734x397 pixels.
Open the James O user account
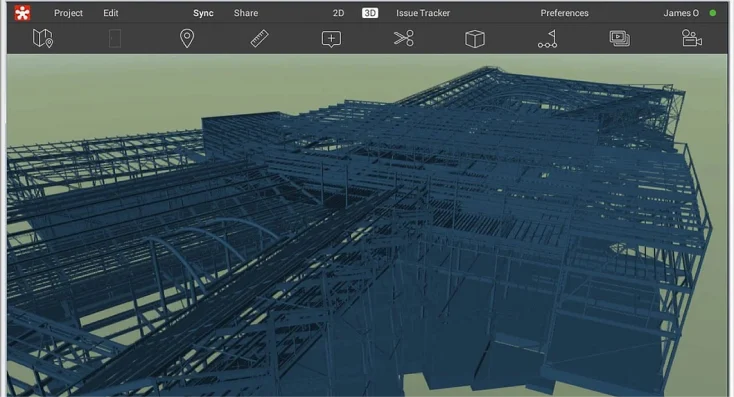tap(681, 13)
